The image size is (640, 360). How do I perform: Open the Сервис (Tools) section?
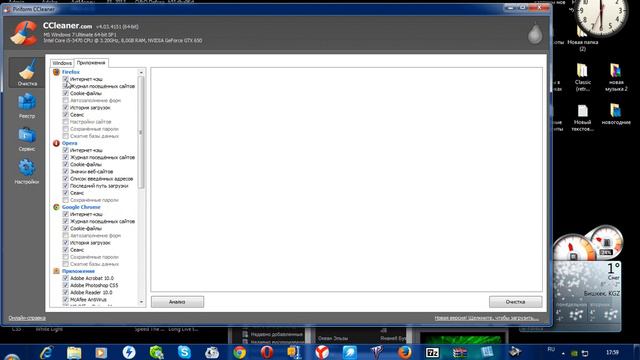click(x=27, y=139)
